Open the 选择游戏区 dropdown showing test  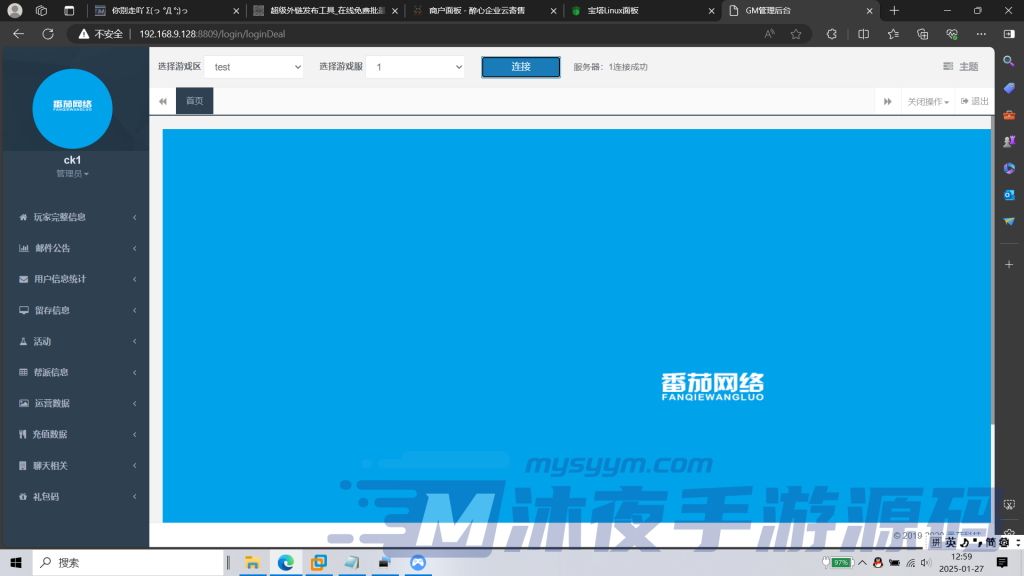254,66
